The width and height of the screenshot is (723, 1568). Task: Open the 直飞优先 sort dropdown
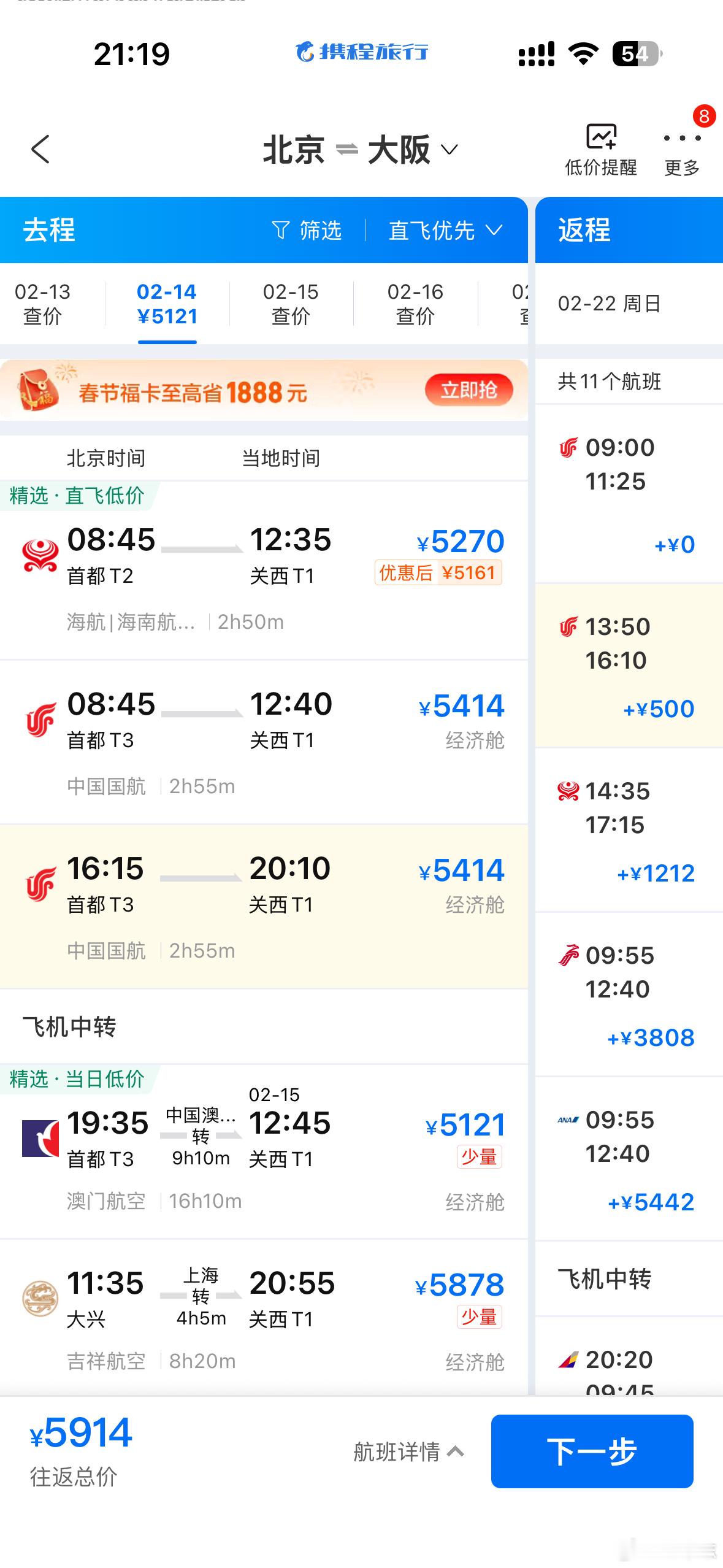click(x=446, y=230)
